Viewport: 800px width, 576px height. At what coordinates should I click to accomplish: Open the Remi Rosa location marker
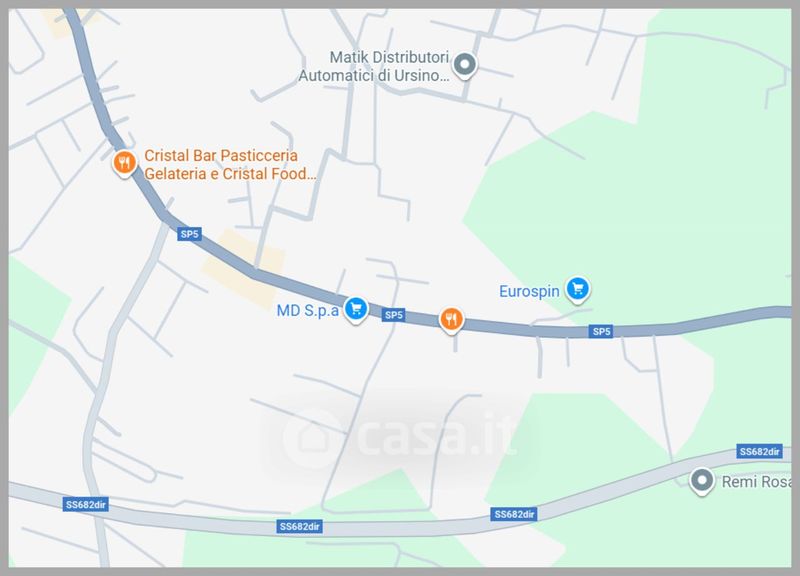pos(702,481)
